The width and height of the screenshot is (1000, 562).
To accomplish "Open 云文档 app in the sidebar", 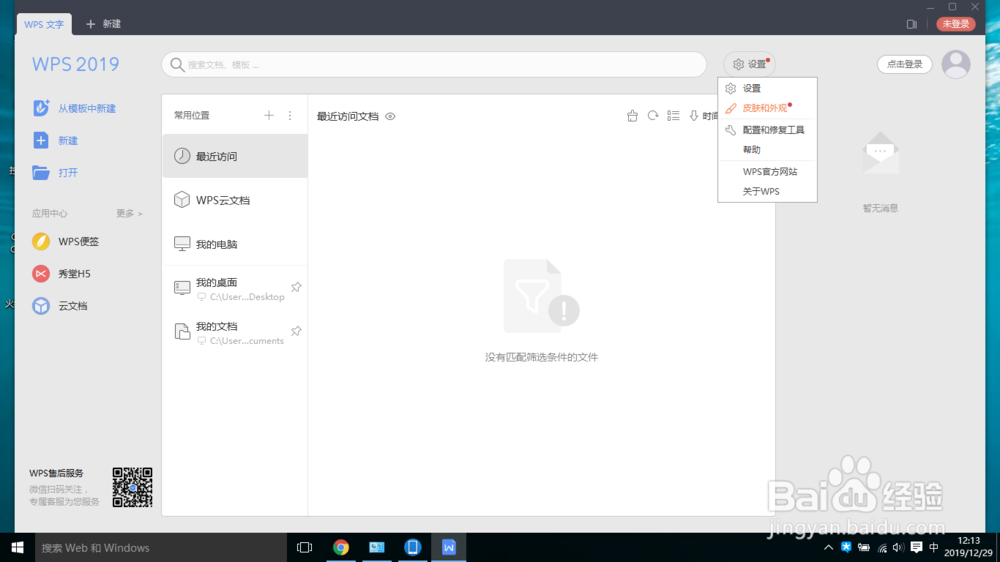I will coord(41,306).
